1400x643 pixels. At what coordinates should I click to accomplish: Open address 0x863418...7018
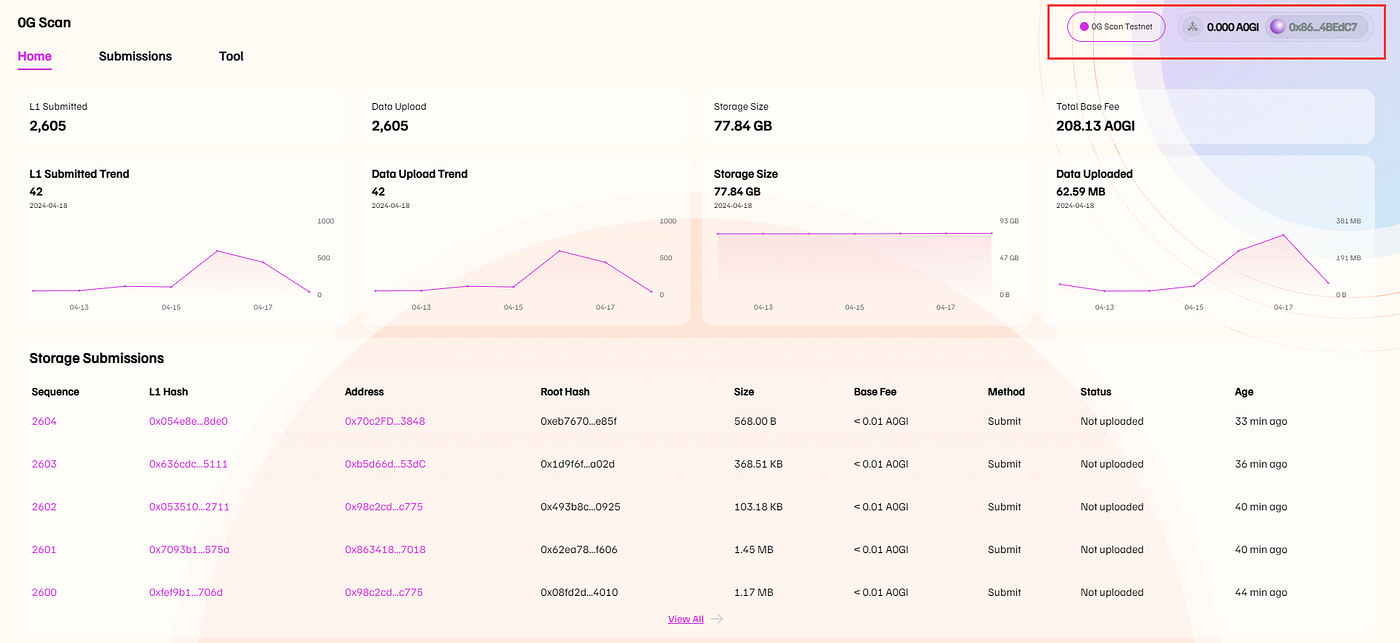tap(385, 550)
